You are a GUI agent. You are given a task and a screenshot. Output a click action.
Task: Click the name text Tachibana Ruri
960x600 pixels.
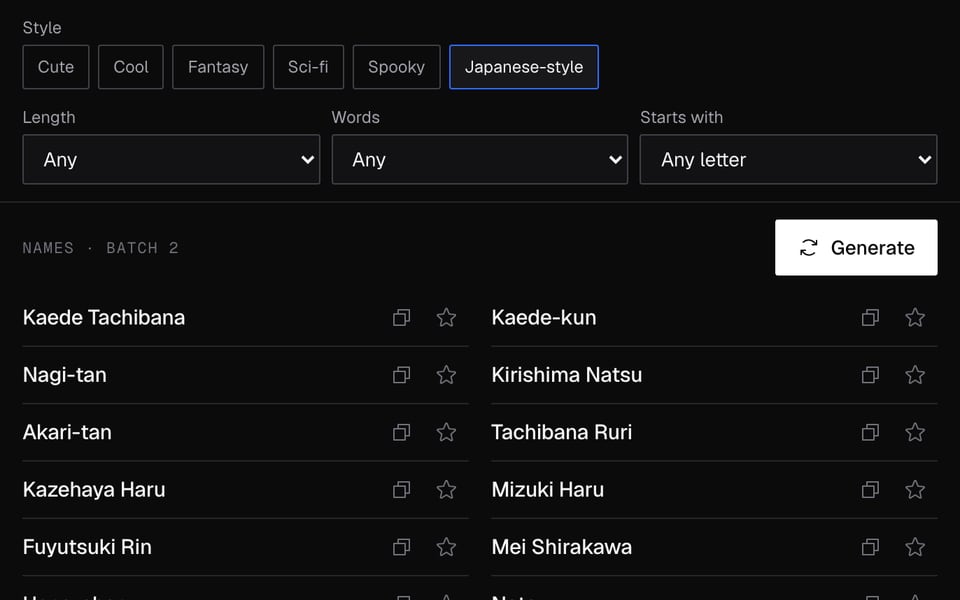click(561, 432)
